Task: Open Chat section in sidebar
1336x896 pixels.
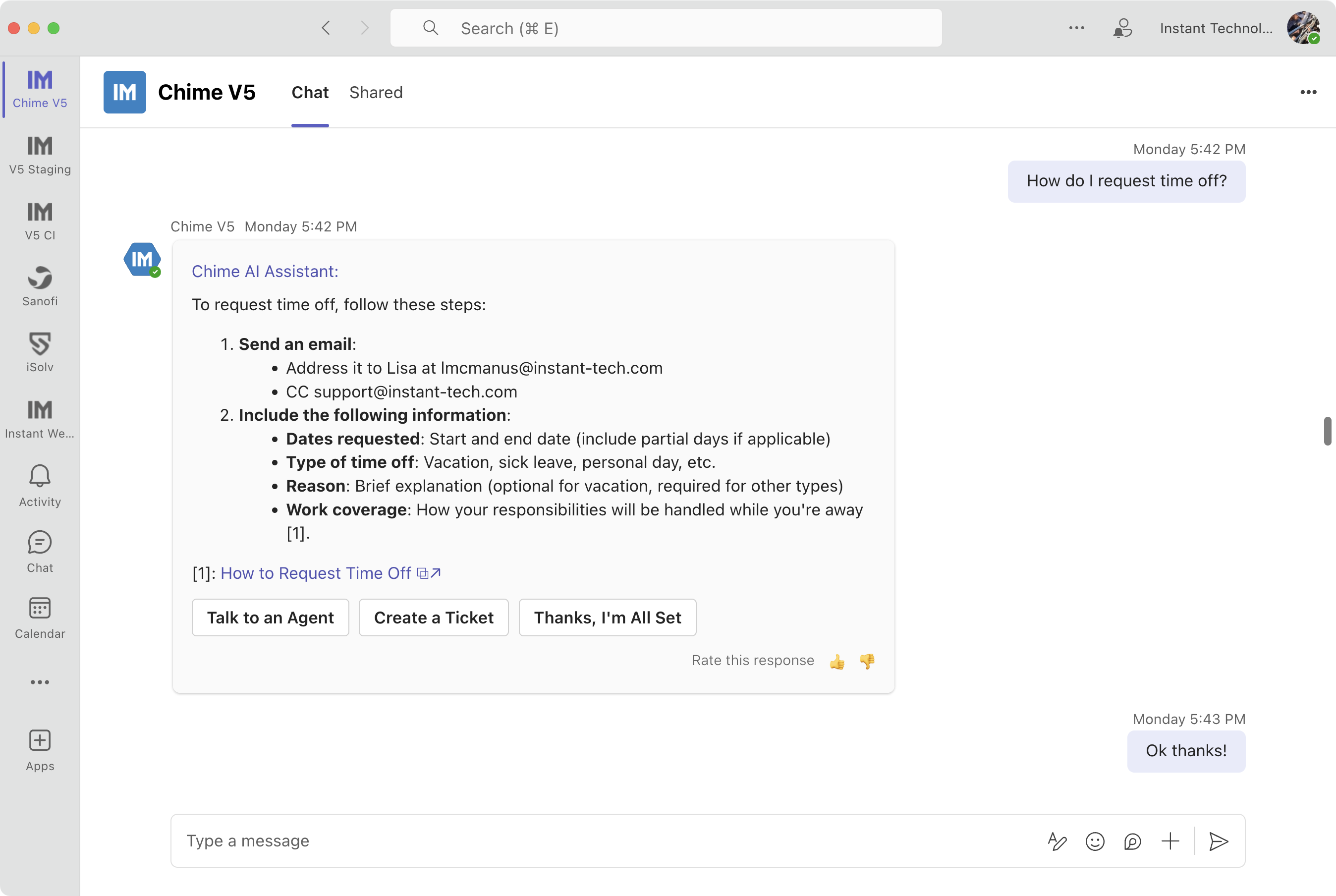Action: coord(40,552)
